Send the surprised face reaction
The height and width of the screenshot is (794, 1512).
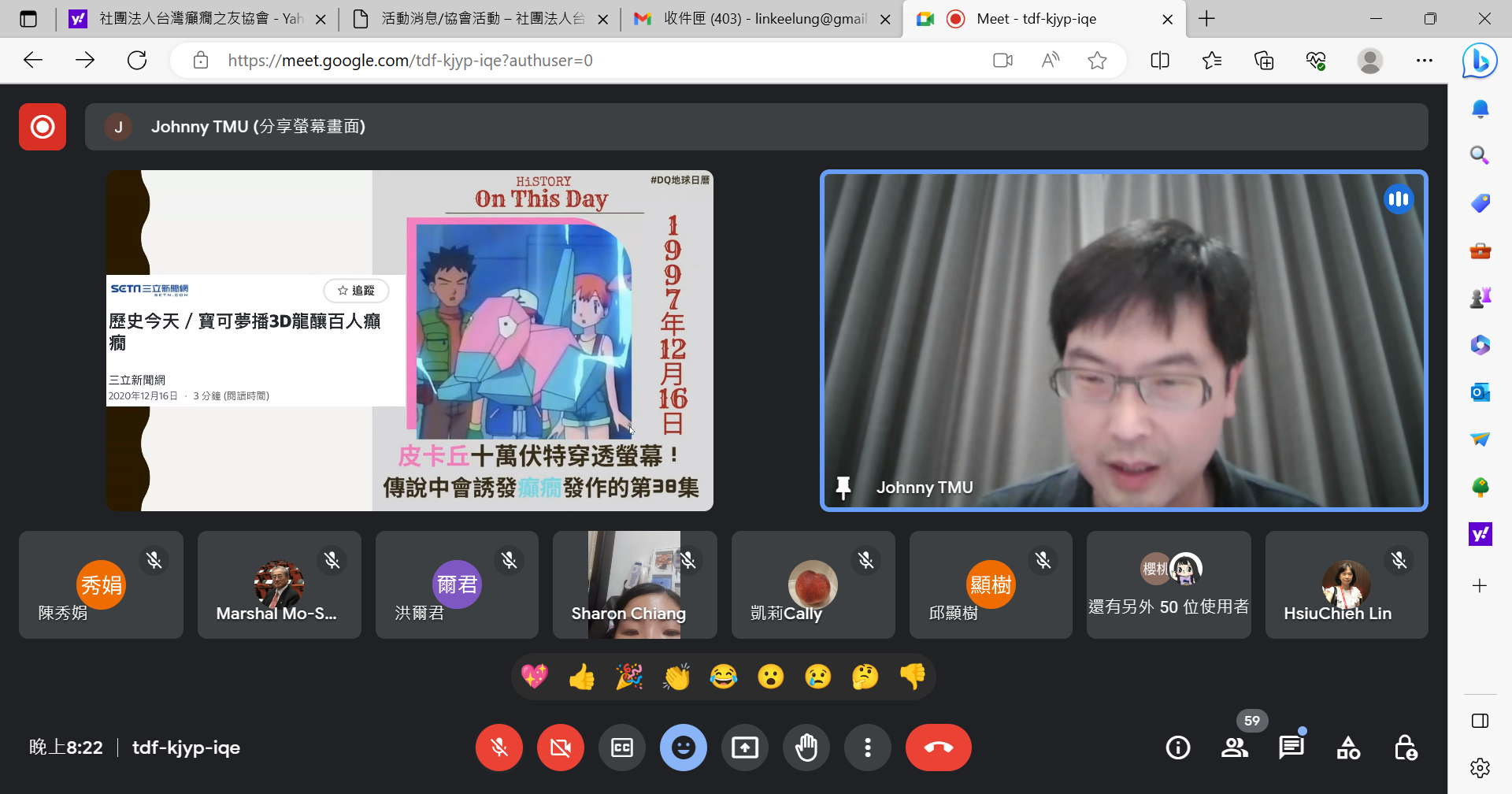click(771, 677)
